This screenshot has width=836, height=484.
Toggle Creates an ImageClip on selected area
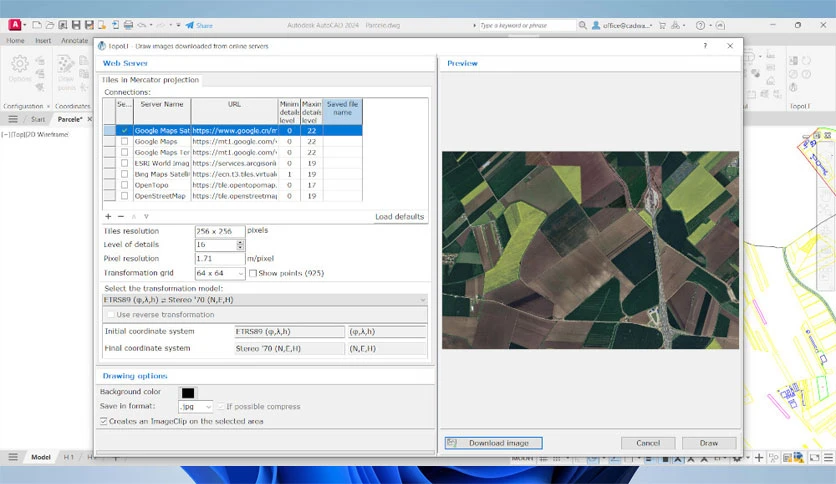pos(103,421)
